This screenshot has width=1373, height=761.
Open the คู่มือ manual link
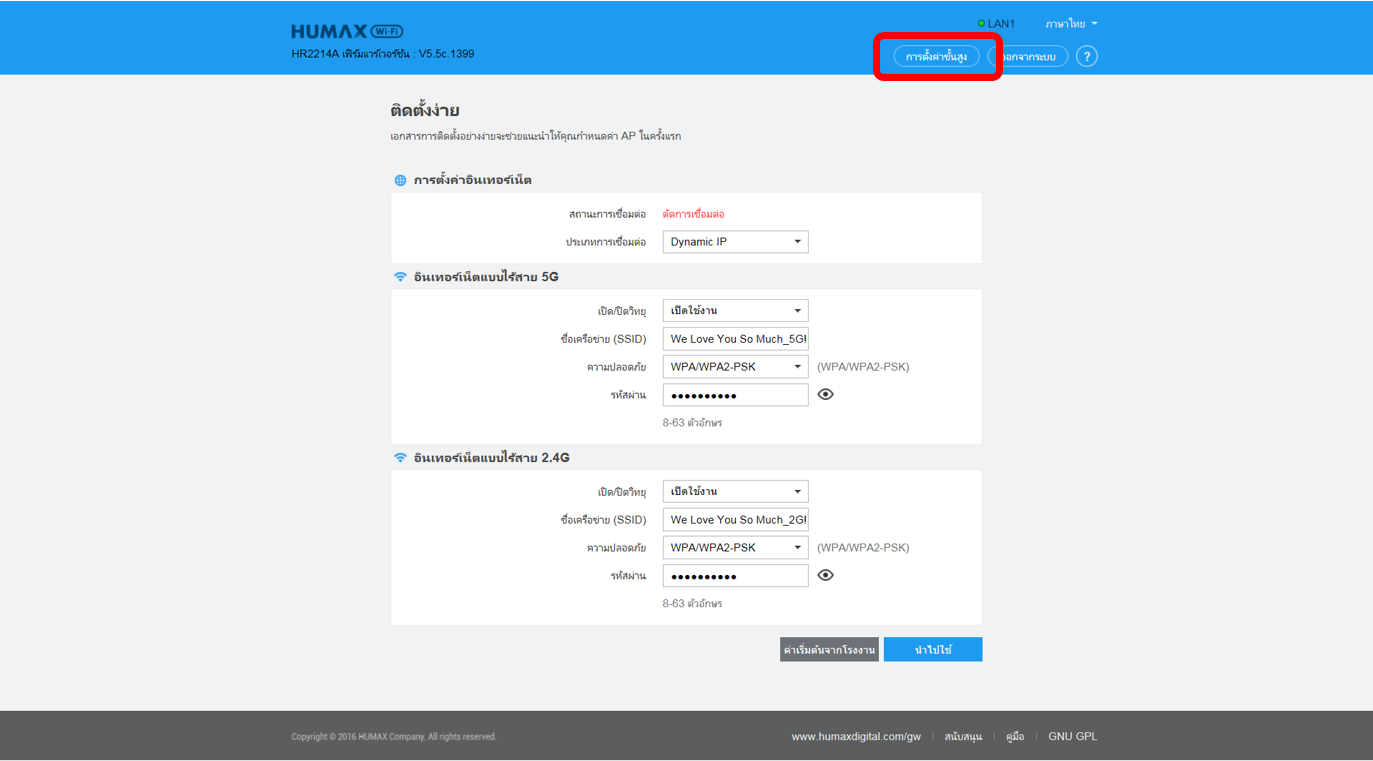[x=1015, y=737]
